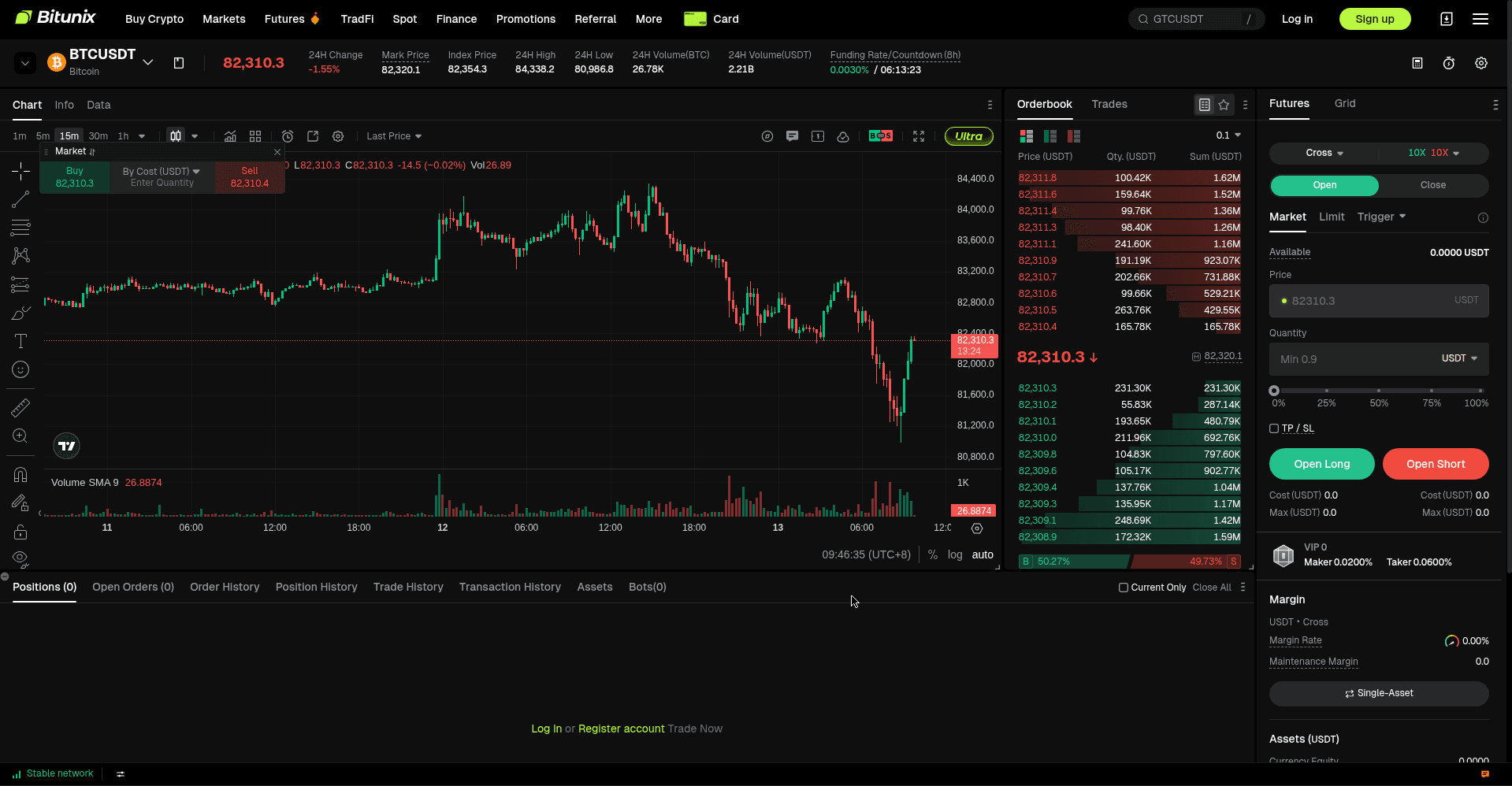Open the Last Price dropdown
The image size is (1512, 786).
tap(394, 136)
